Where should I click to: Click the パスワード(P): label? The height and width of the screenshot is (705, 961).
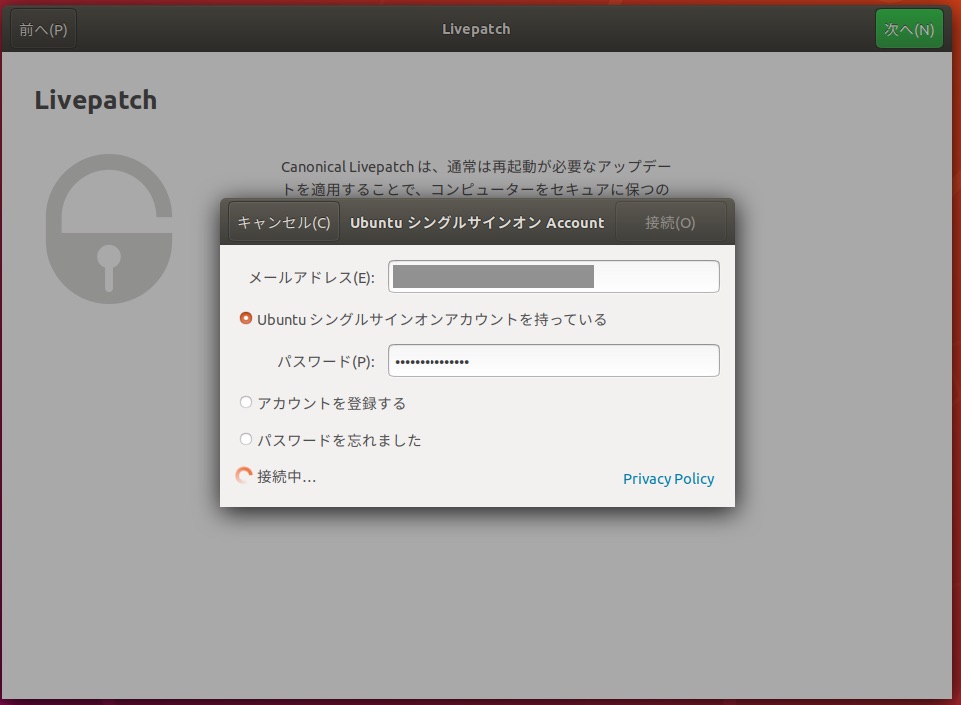pos(326,362)
